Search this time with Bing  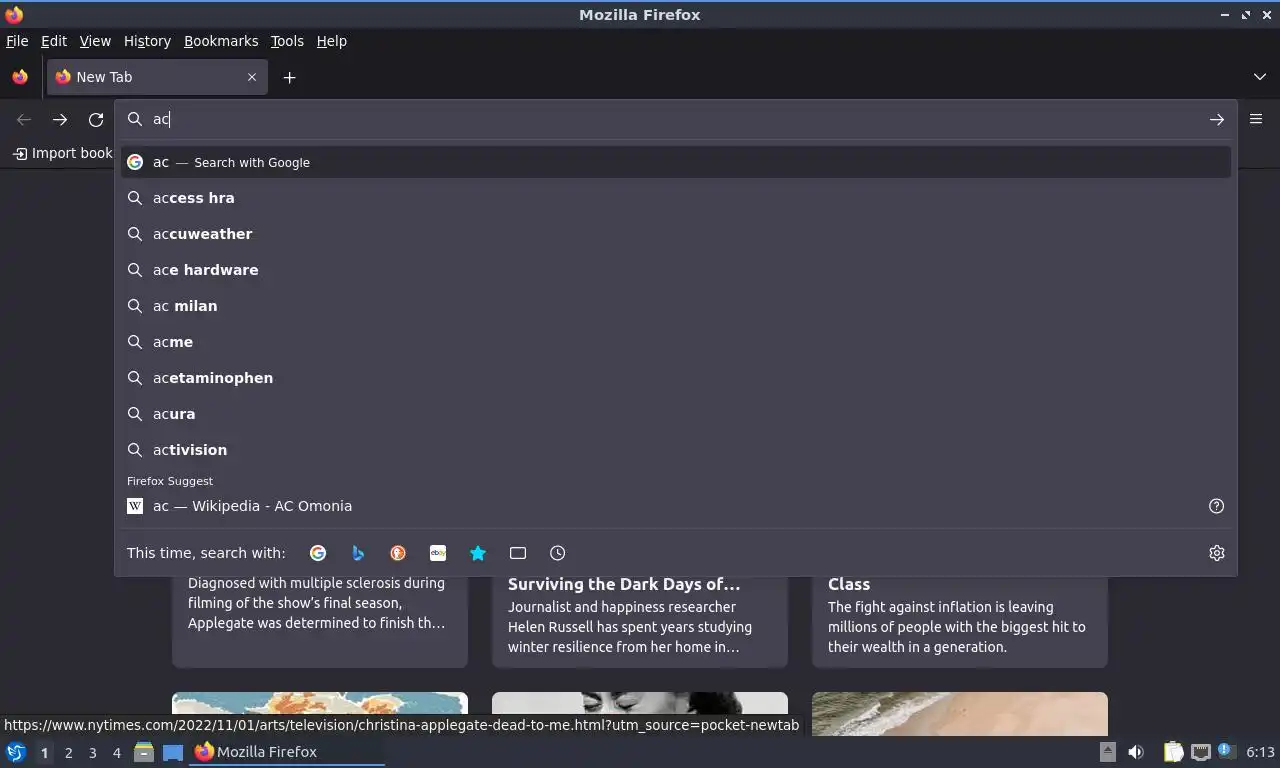[358, 553]
